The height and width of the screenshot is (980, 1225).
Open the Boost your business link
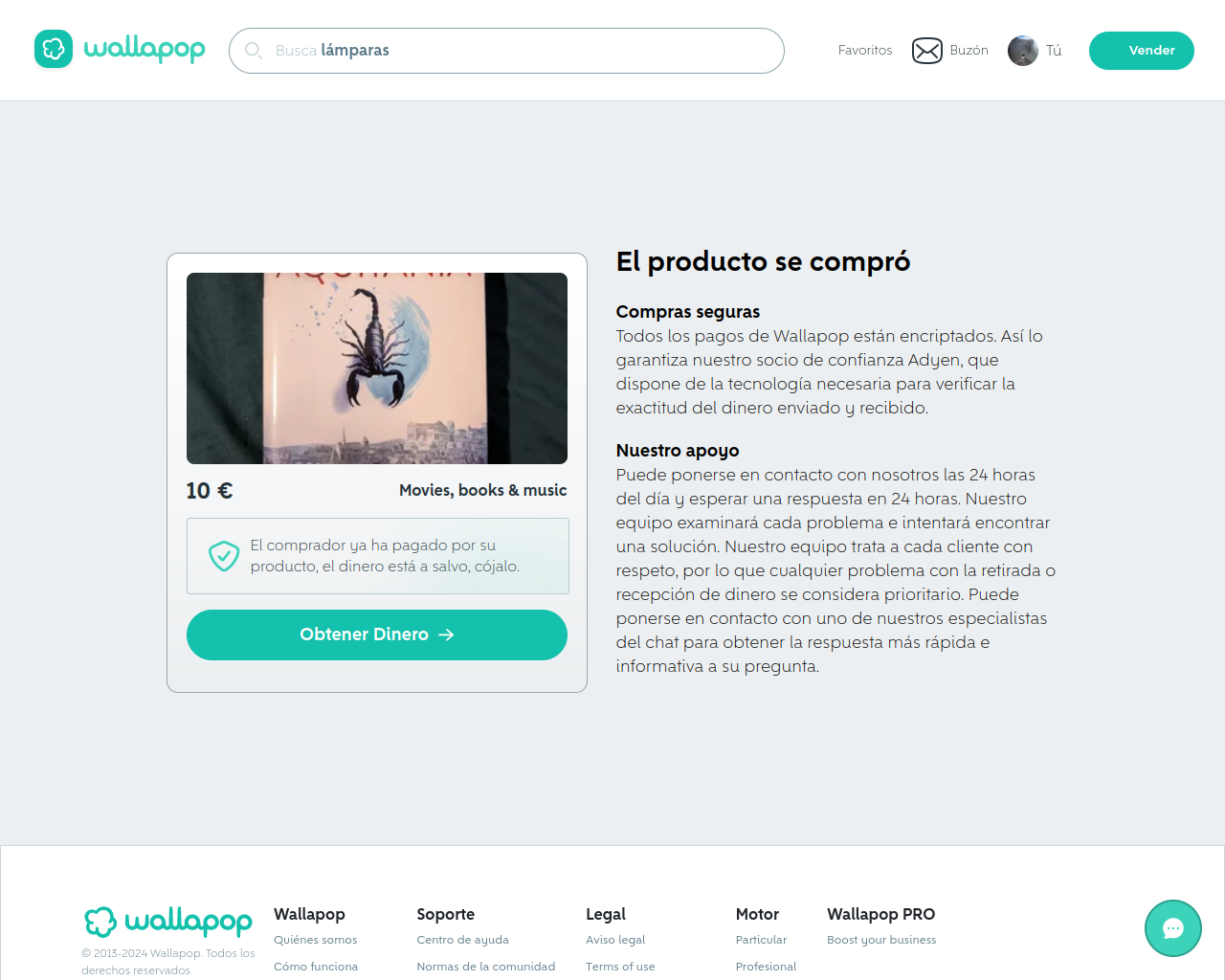tap(881, 940)
